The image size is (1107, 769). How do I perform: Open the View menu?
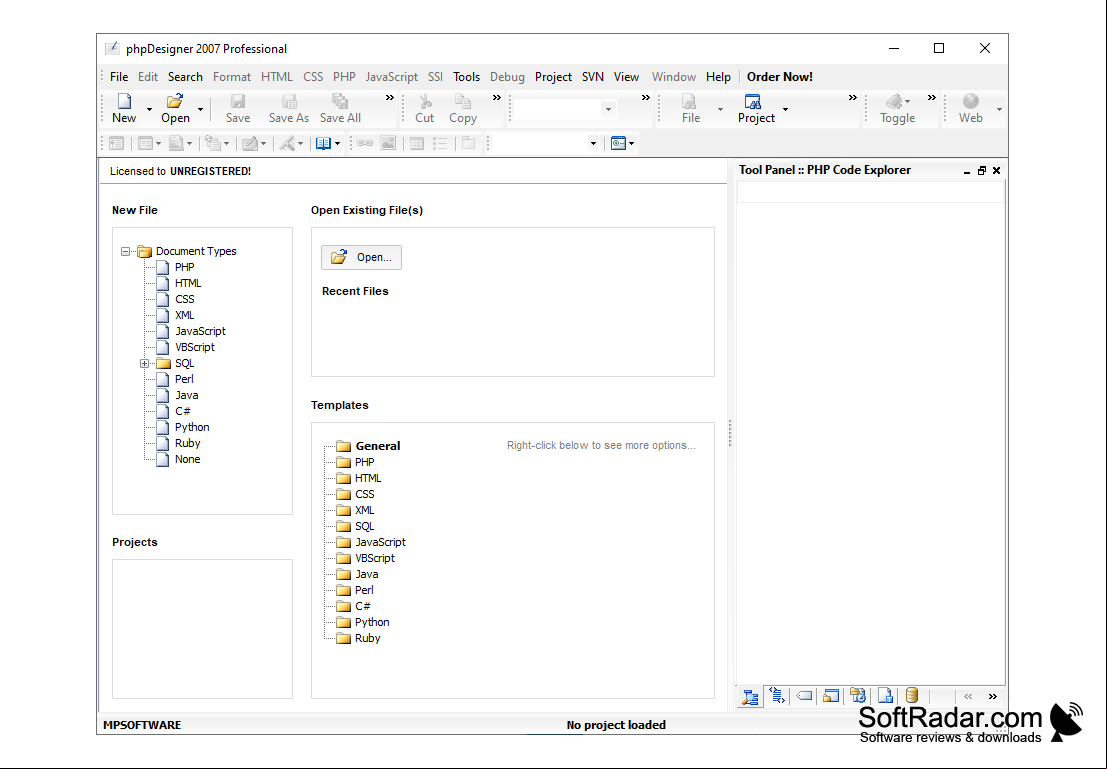point(626,77)
